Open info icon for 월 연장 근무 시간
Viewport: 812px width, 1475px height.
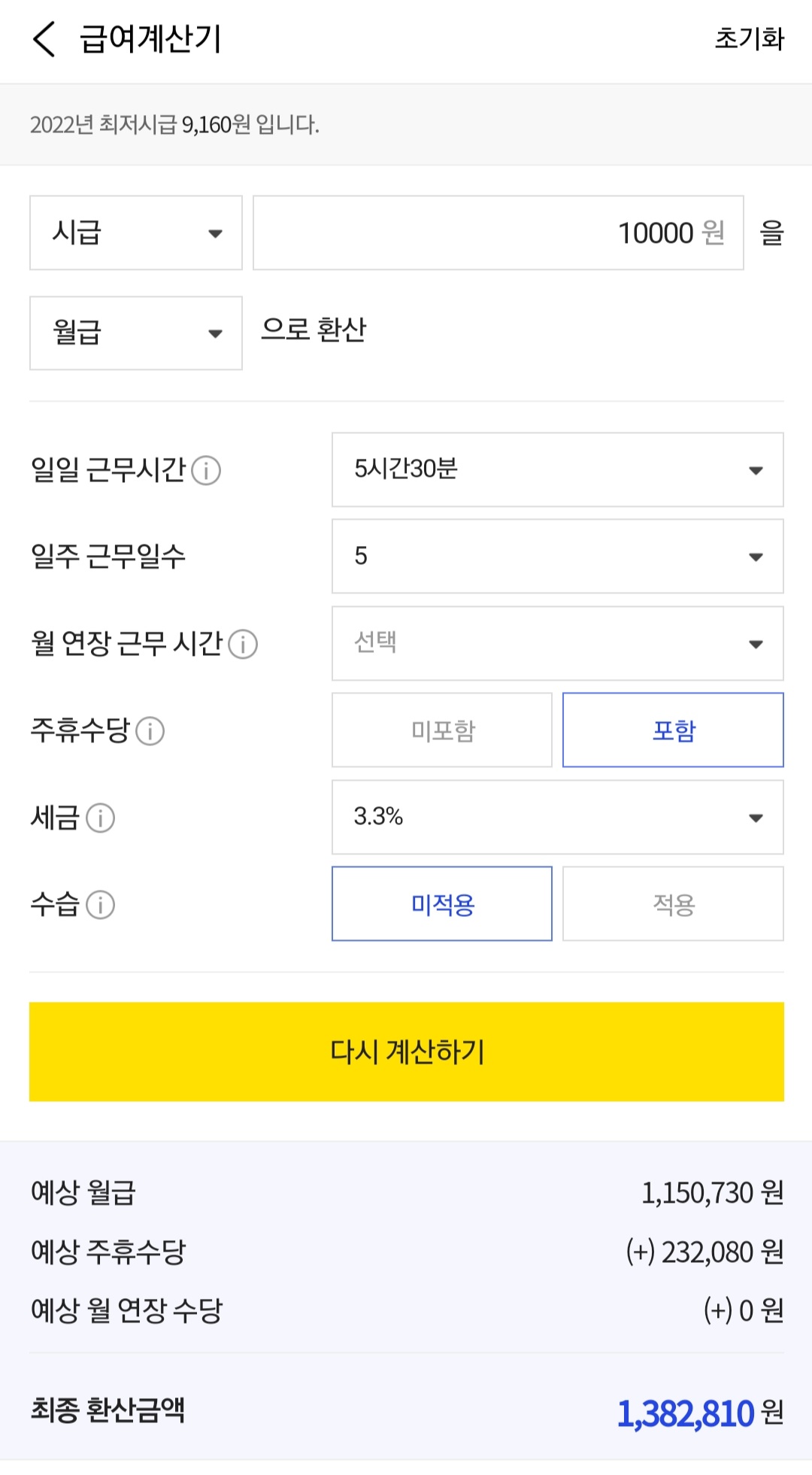[243, 645]
